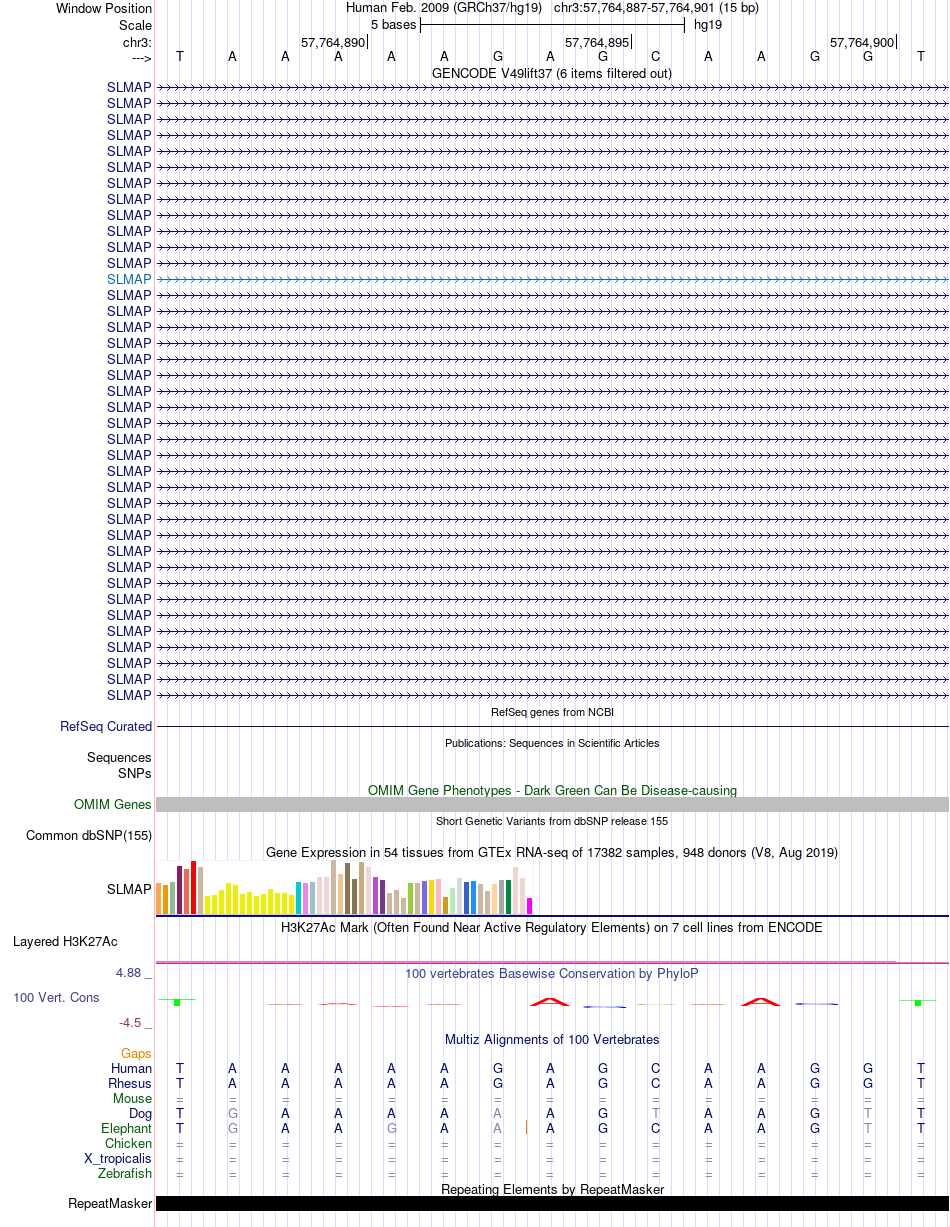Select the Human species row label
This screenshot has width=950, height=1227.
click(131, 1069)
